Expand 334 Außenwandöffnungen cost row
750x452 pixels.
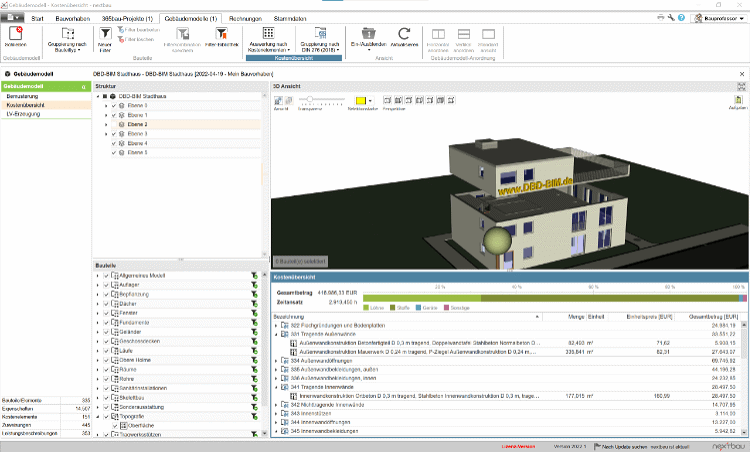tap(276, 361)
